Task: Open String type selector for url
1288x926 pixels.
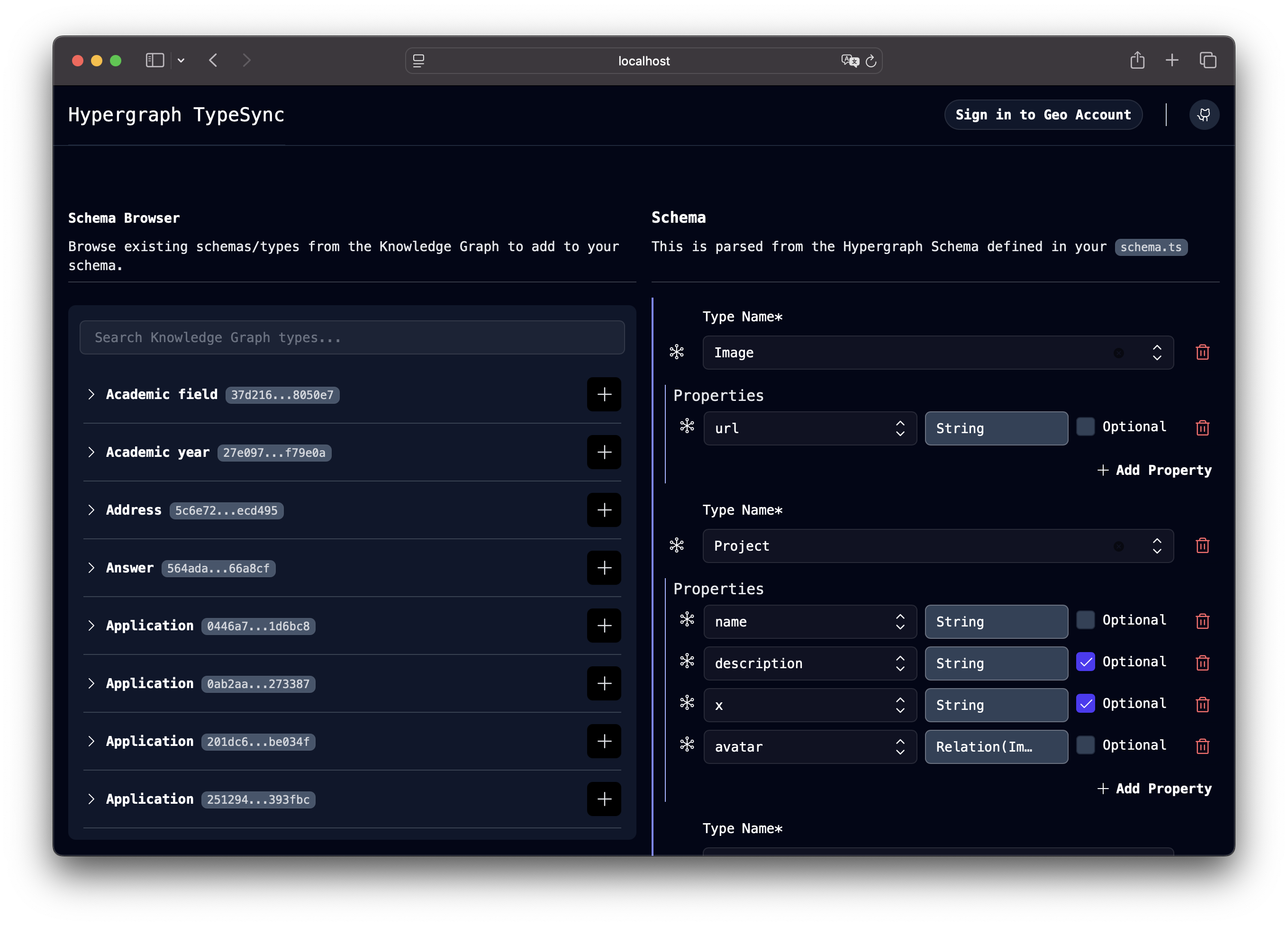Action: [996, 428]
